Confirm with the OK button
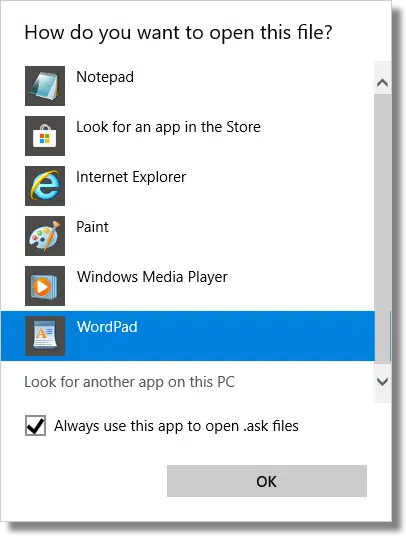The width and height of the screenshot is (406, 536). (x=267, y=481)
